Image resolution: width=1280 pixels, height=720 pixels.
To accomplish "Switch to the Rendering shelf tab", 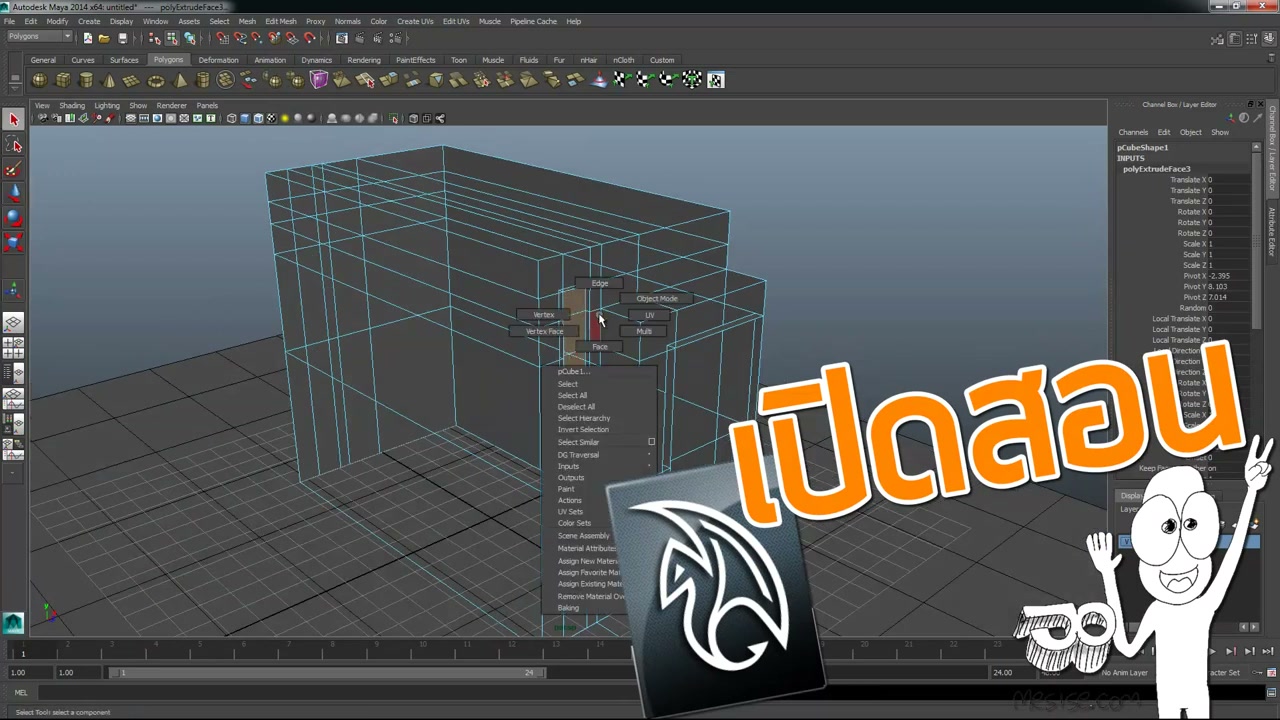I will (x=364, y=60).
